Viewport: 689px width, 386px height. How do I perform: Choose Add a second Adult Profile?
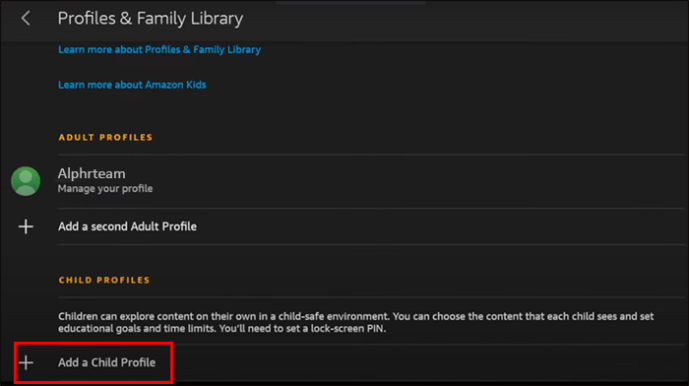pos(127,226)
